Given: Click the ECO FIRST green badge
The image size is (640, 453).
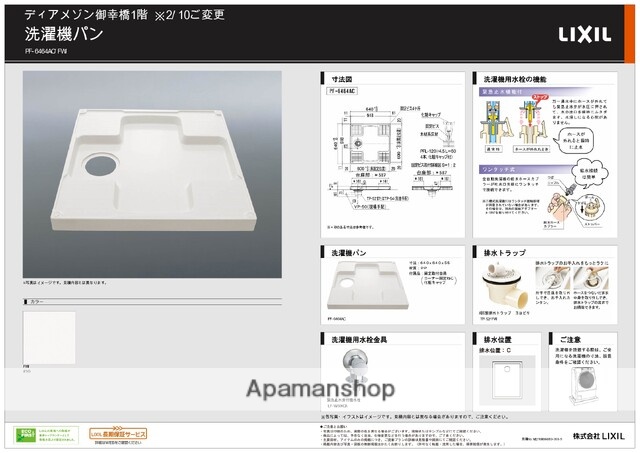Looking at the screenshot, I should pyautogui.click(x=26, y=434).
